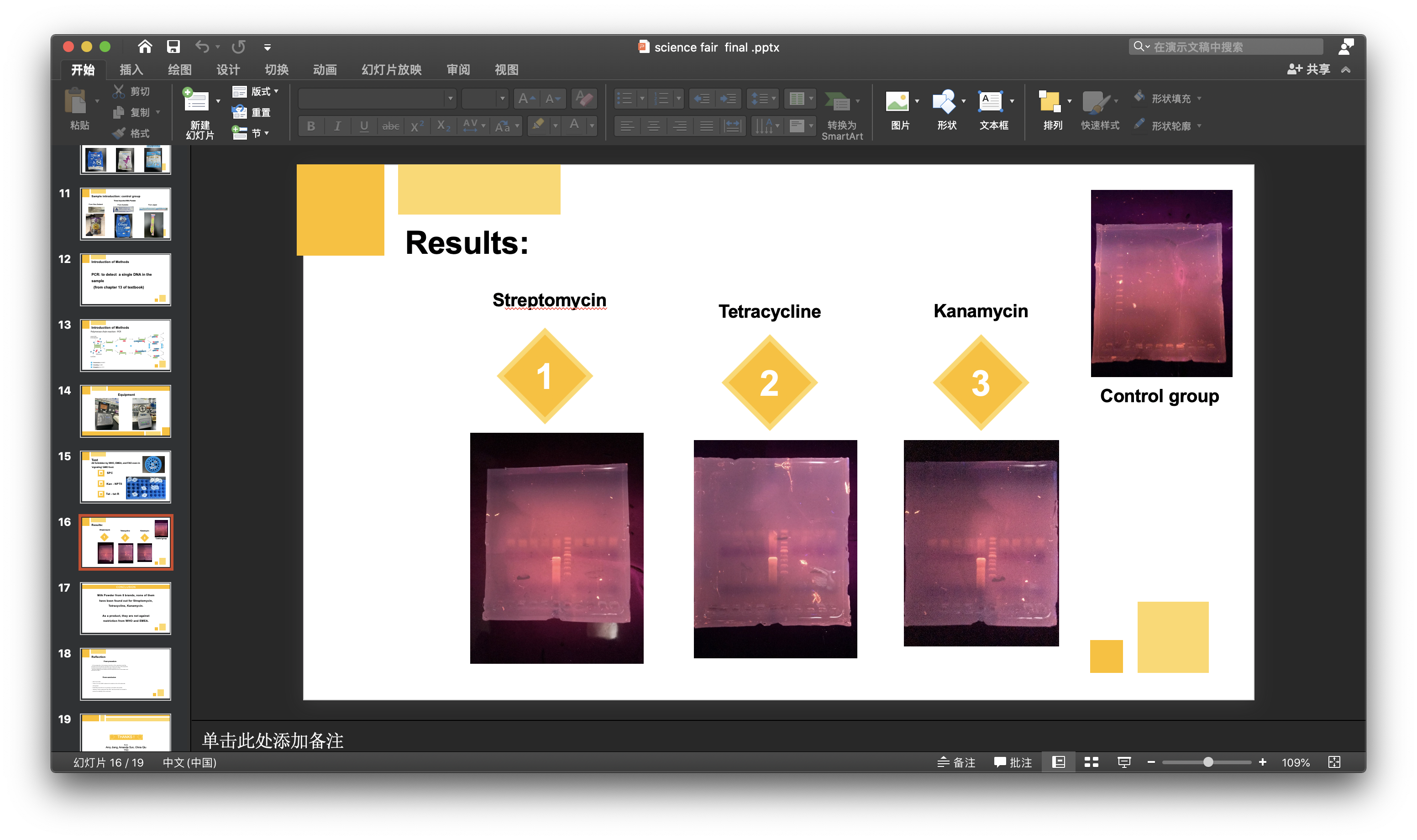
Task: Select slide 14 Equipment thumbnail
Action: [x=126, y=411]
